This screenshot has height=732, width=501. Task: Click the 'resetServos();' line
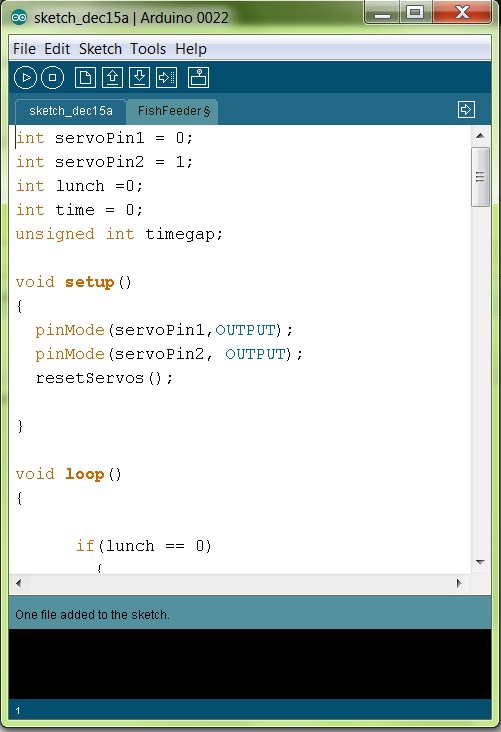pyautogui.click(x=104, y=378)
